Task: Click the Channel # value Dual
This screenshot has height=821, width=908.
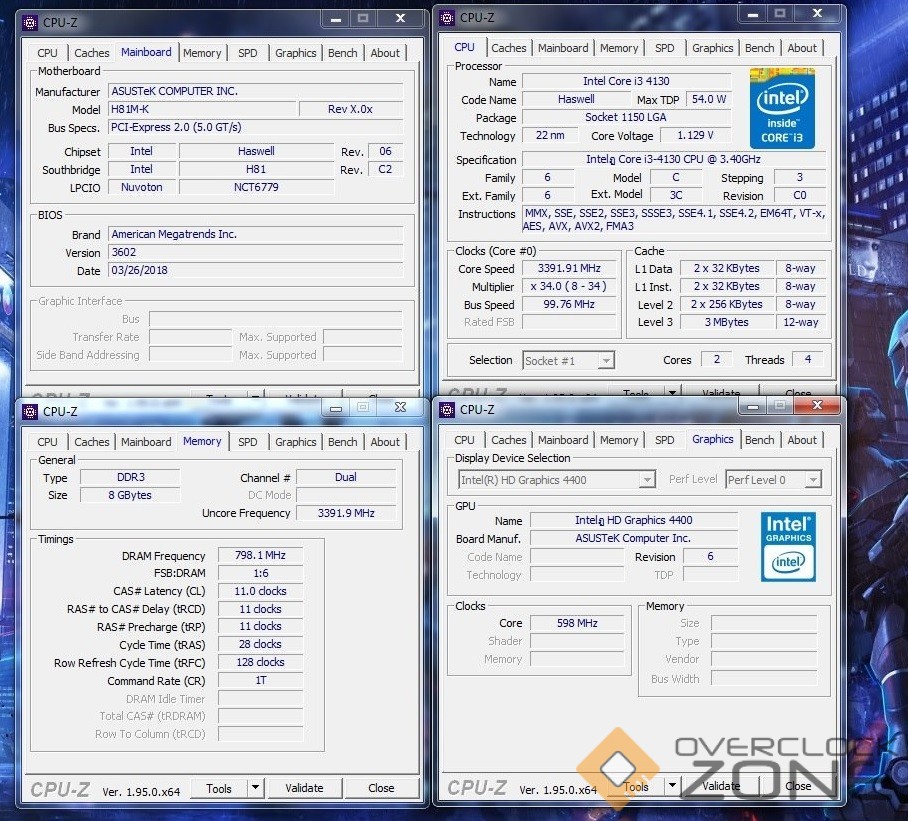Action: pyautogui.click(x=346, y=477)
